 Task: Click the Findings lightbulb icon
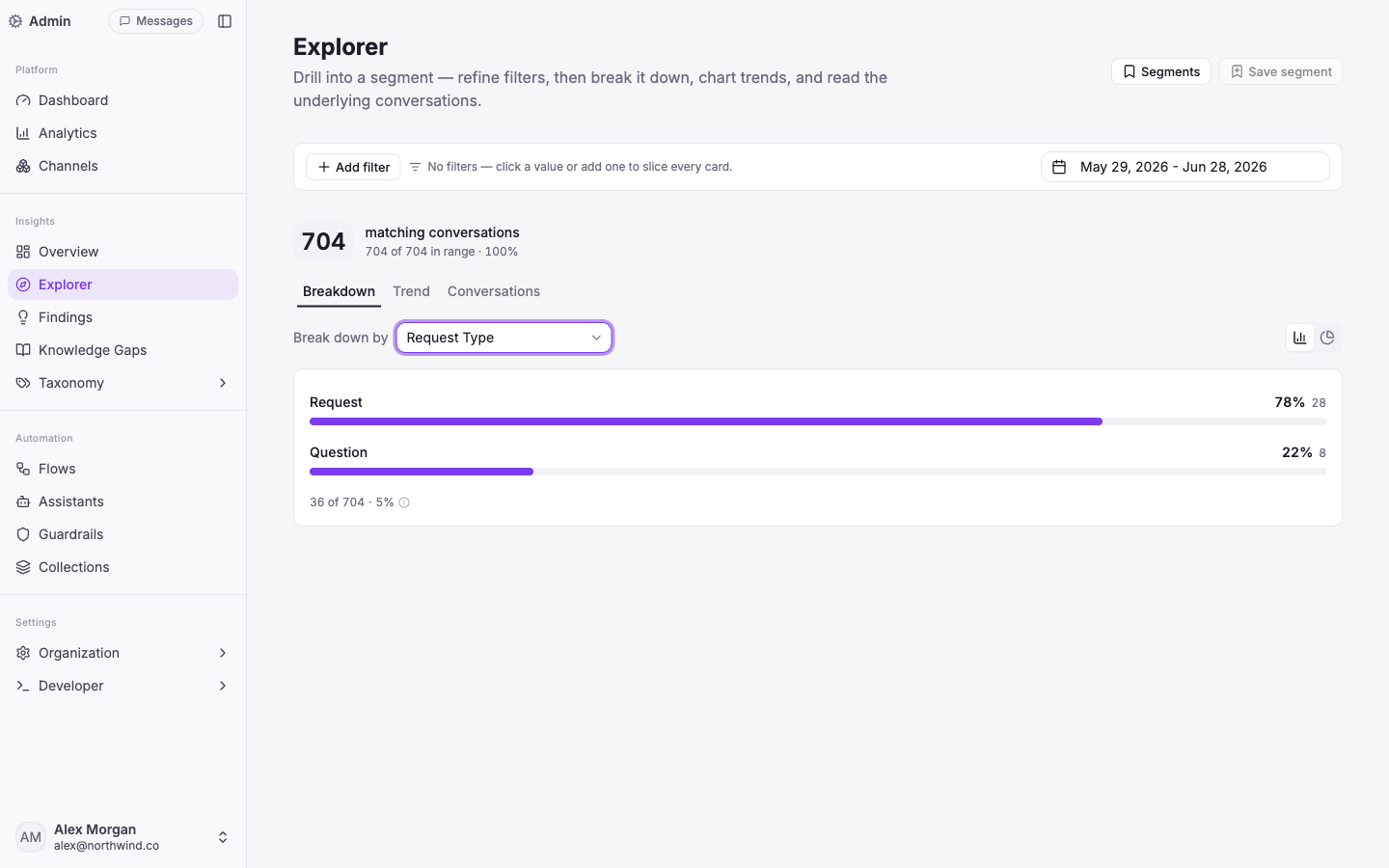[23, 317]
